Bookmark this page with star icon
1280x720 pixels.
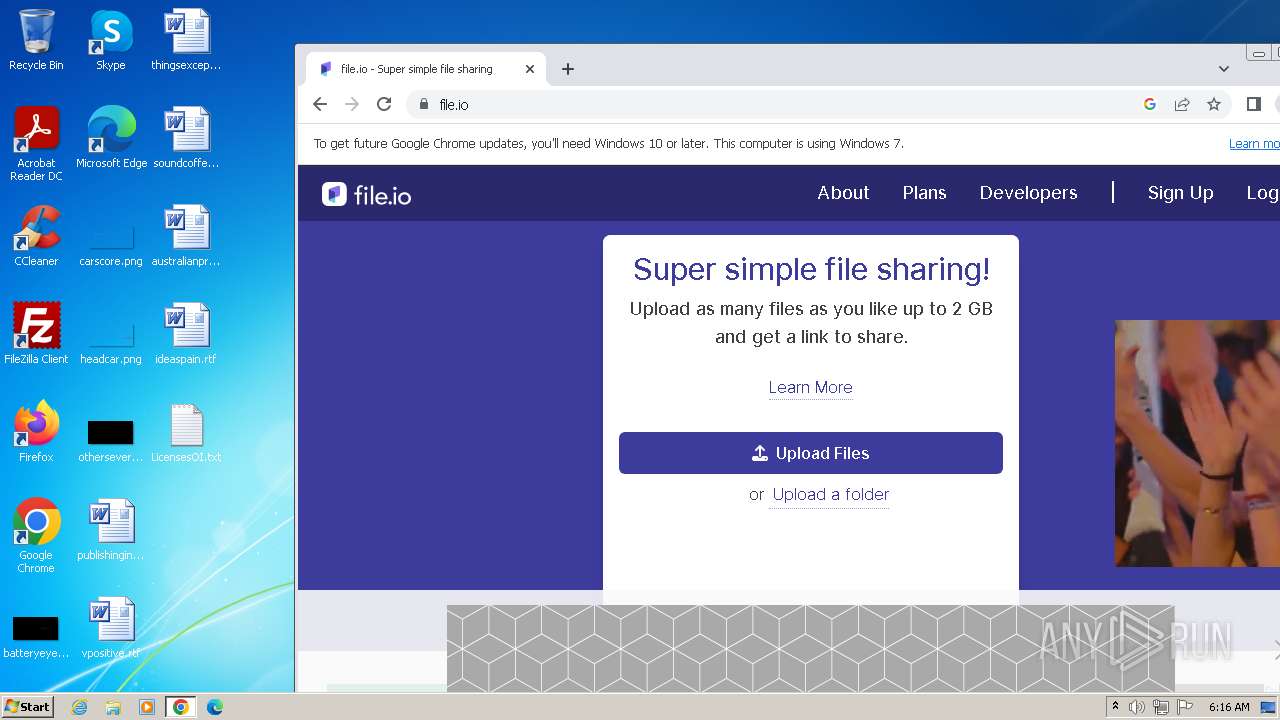(x=1214, y=104)
